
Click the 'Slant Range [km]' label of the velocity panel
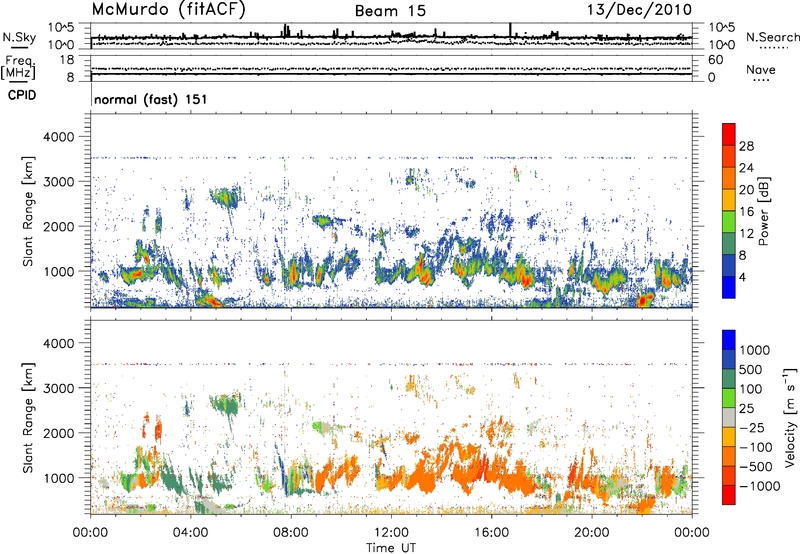click(28, 417)
